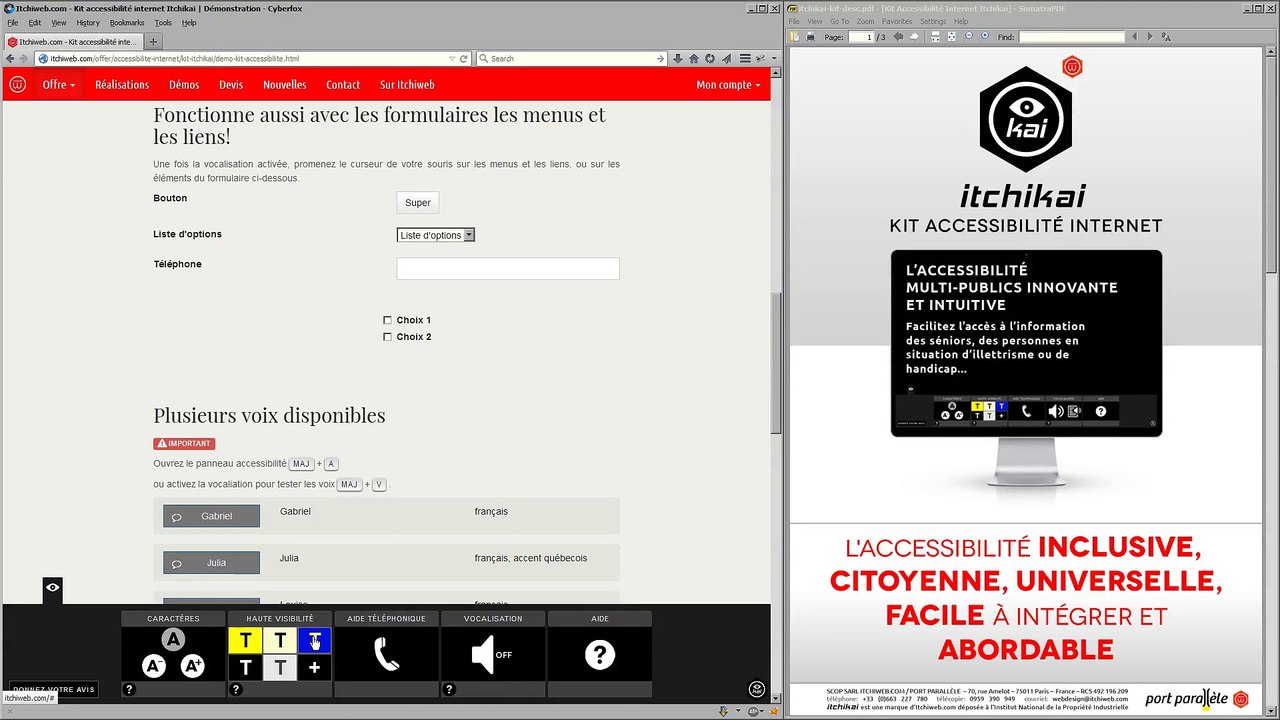Open SumatraPDF Settings menu

coord(933,21)
